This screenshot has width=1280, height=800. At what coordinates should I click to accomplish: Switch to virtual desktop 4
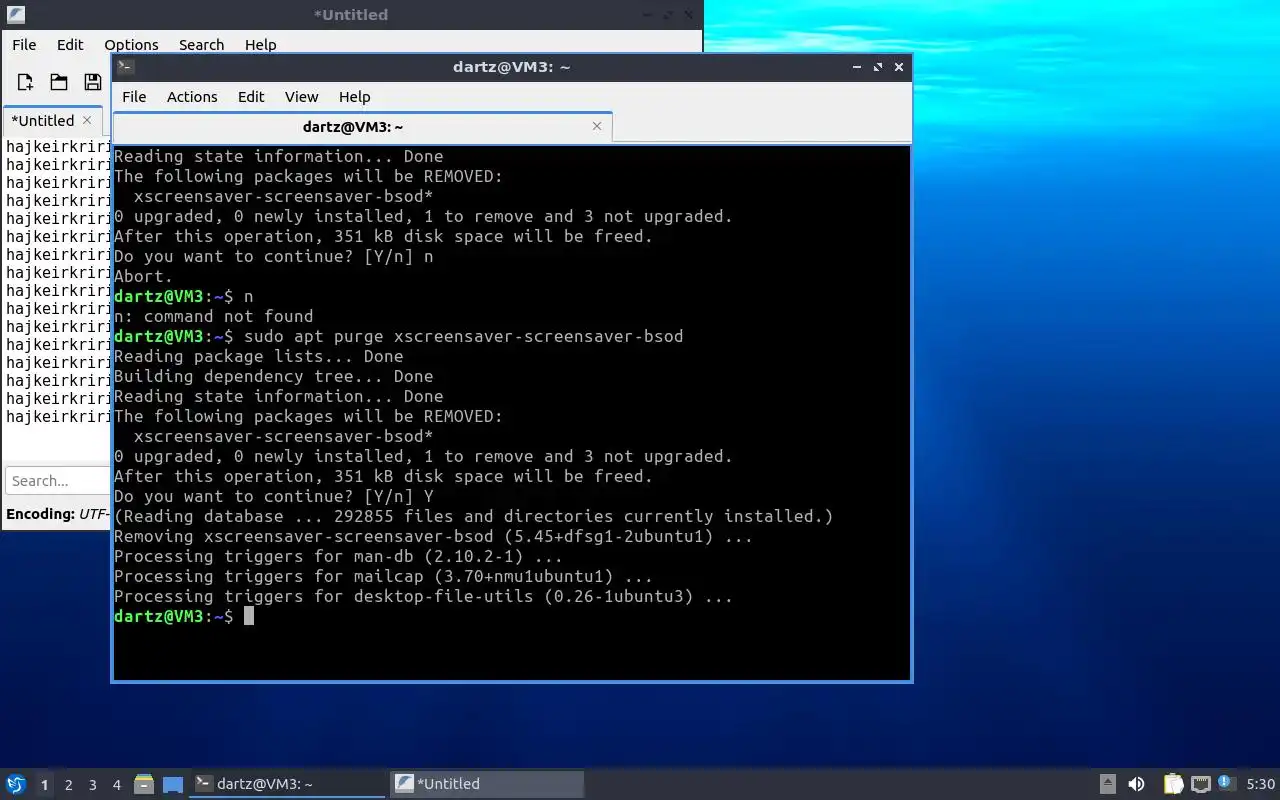pos(117,785)
